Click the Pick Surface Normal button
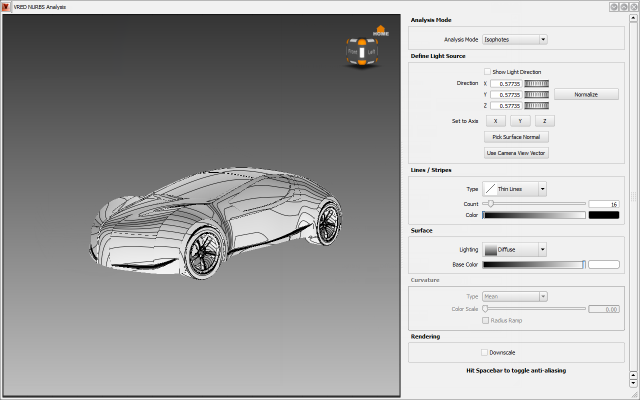This screenshot has height=400, width=640. (x=516, y=136)
